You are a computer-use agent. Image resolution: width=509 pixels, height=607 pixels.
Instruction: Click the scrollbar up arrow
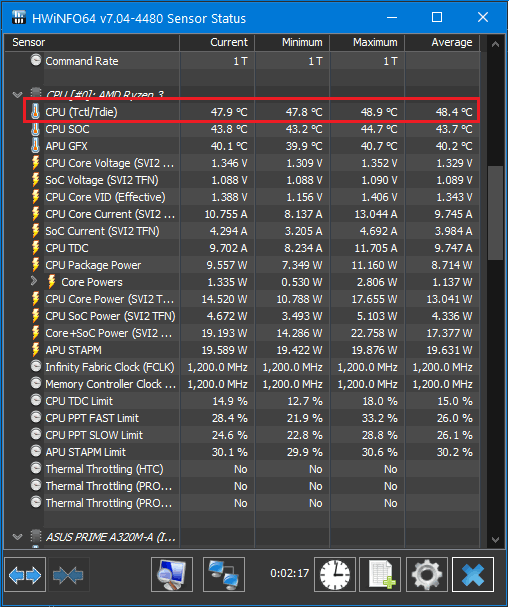click(x=495, y=45)
